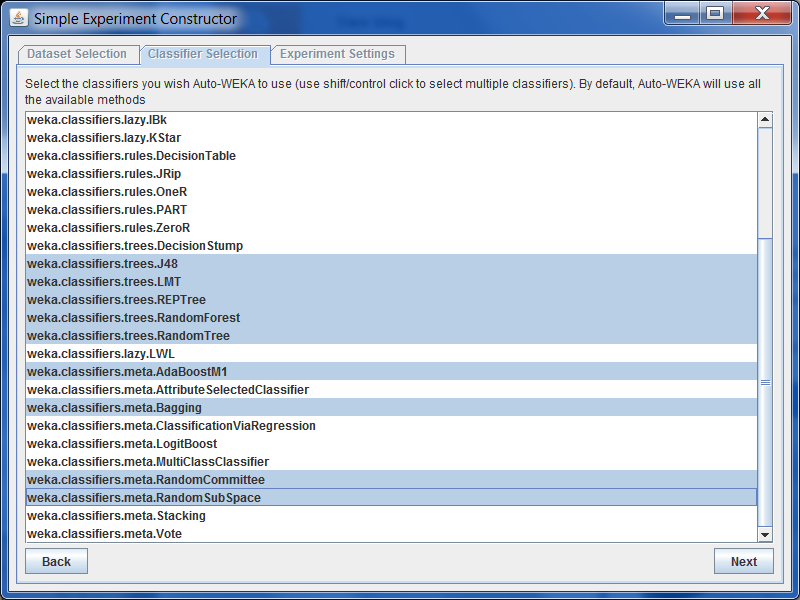Select weka.classifiers.meta.AttributeSelectedClassifier
This screenshot has height=600, width=800.
point(391,390)
